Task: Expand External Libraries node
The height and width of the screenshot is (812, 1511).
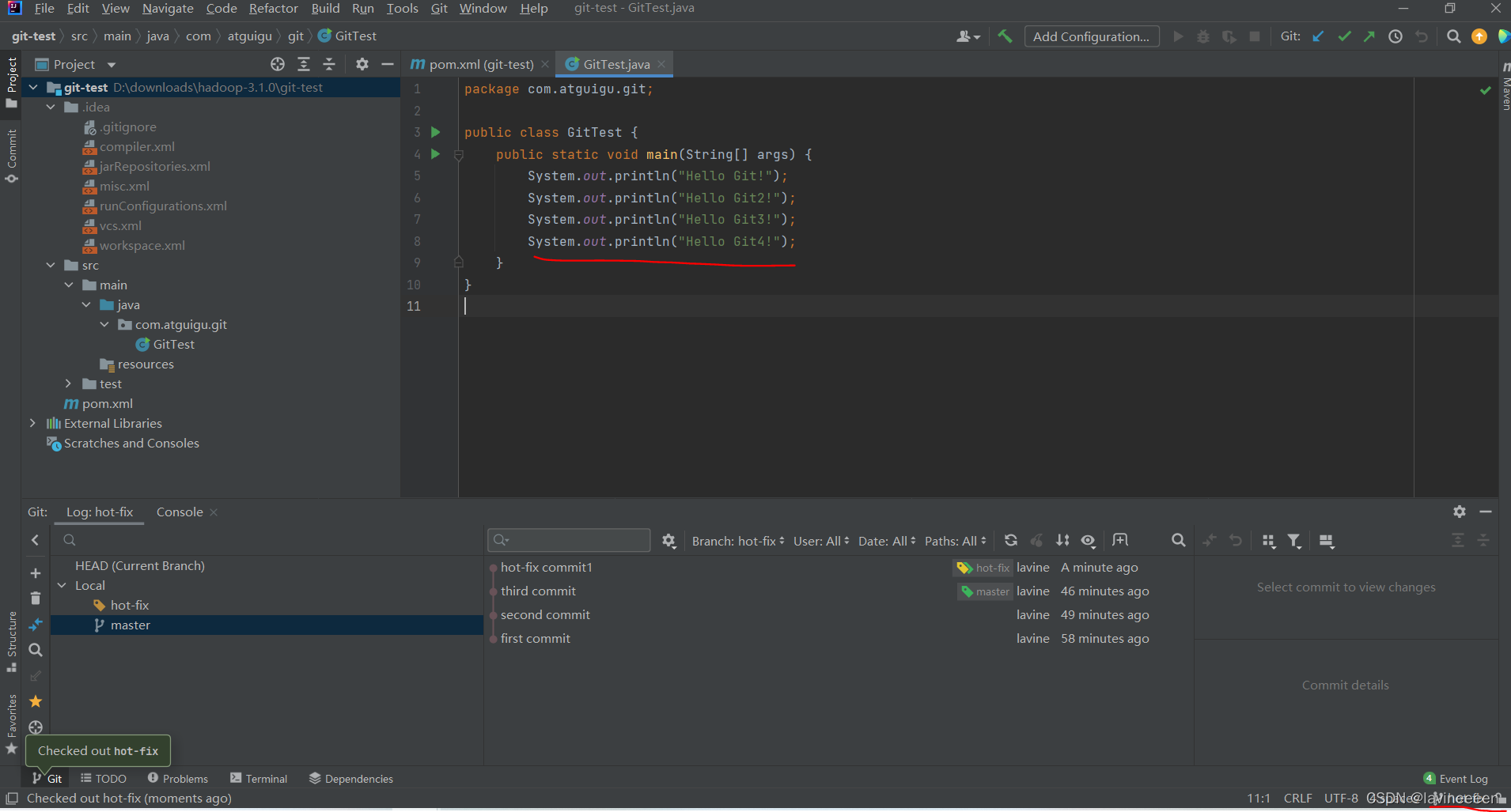Action: pyautogui.click(x=33, y=424)
